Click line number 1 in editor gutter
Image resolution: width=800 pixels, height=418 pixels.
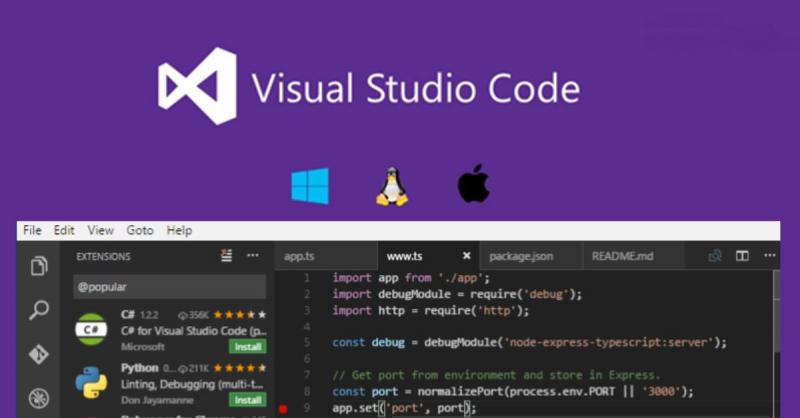pyautogui.click(x=307, y=278)
